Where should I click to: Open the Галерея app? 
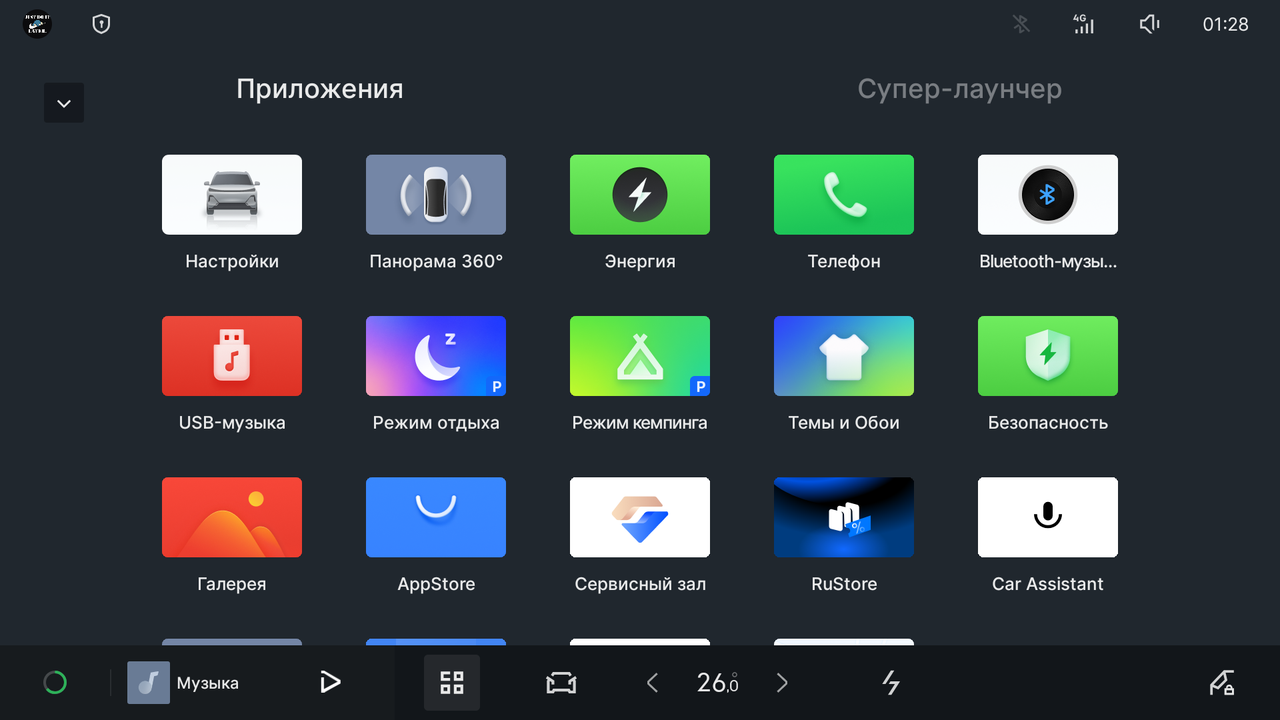tap(232, 517)
